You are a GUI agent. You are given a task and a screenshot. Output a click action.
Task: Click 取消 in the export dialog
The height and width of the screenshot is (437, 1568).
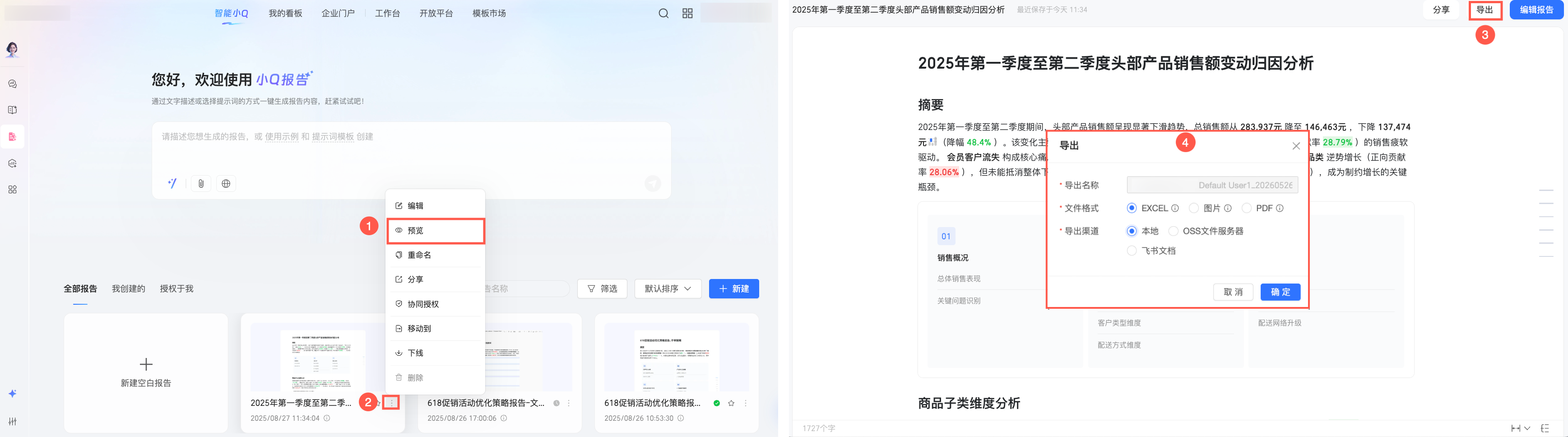[1233, 292]
